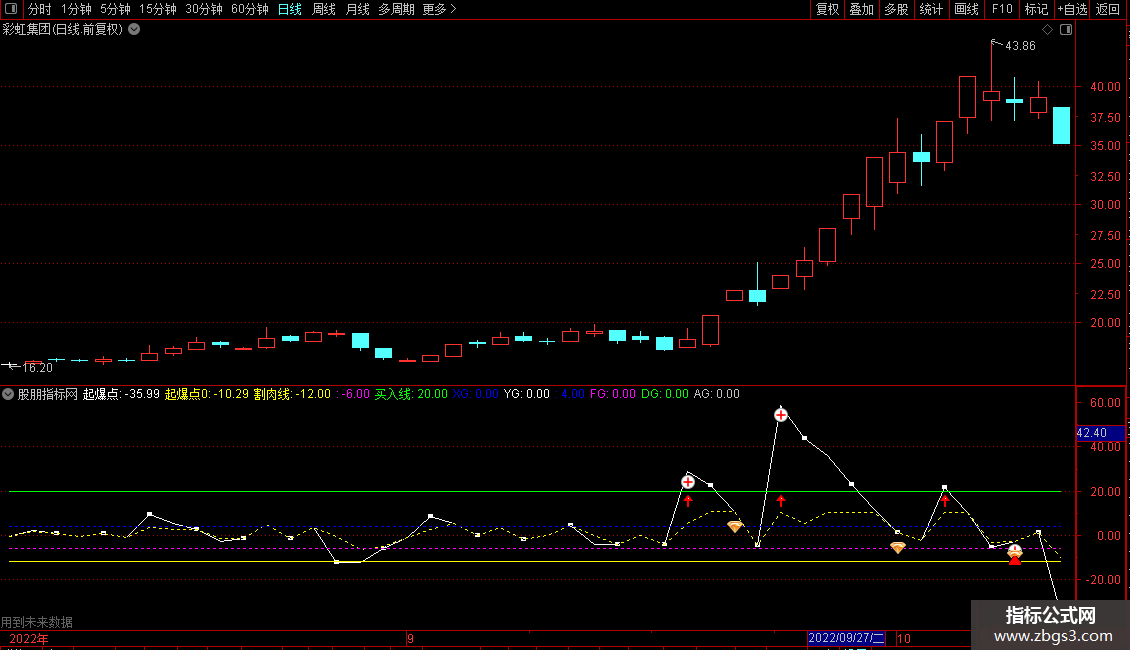Click the first red plus signal marker

coord(688,482)
